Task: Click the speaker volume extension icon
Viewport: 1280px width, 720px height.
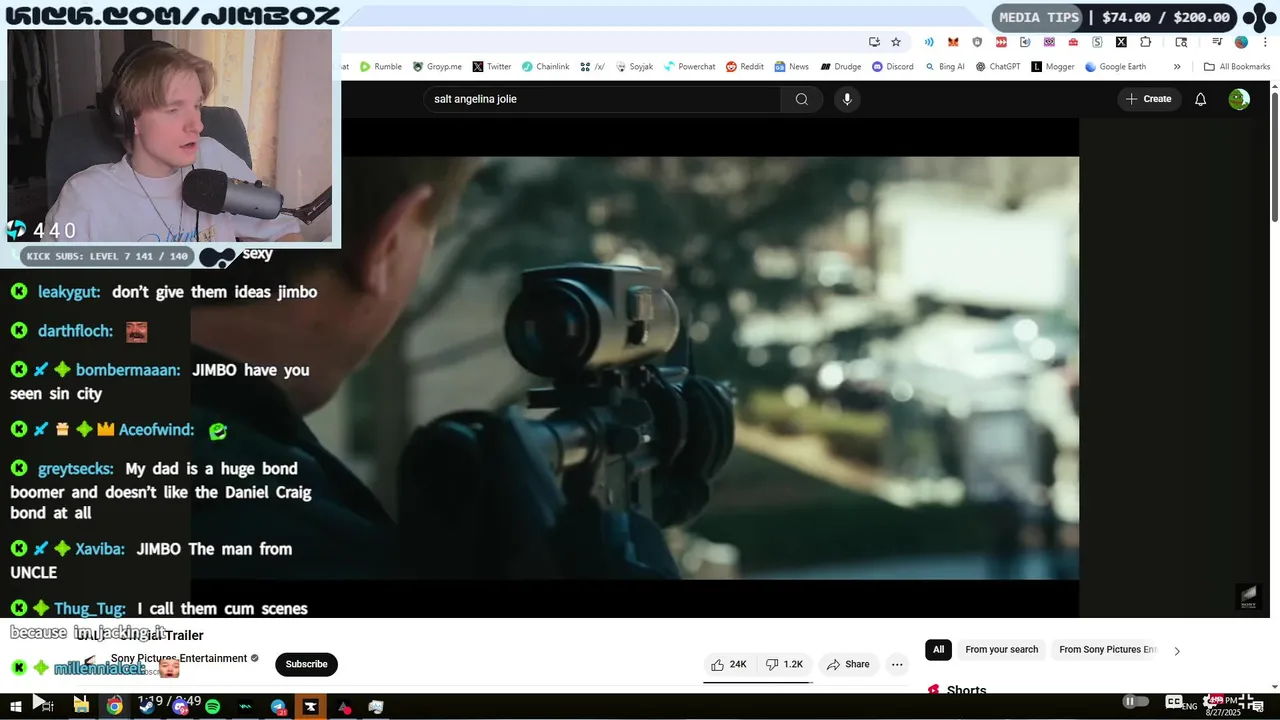Action: pyautogui.click(x=1025, y=42)
